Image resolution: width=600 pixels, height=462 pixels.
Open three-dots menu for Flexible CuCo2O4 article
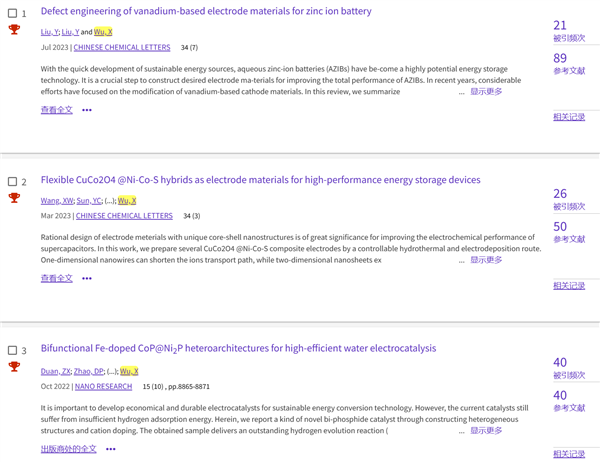point(87,278)
